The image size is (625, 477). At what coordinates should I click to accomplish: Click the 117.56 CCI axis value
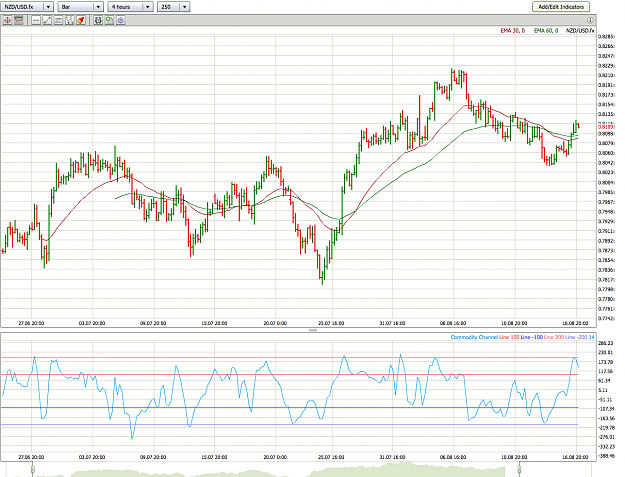click(606, 371)
